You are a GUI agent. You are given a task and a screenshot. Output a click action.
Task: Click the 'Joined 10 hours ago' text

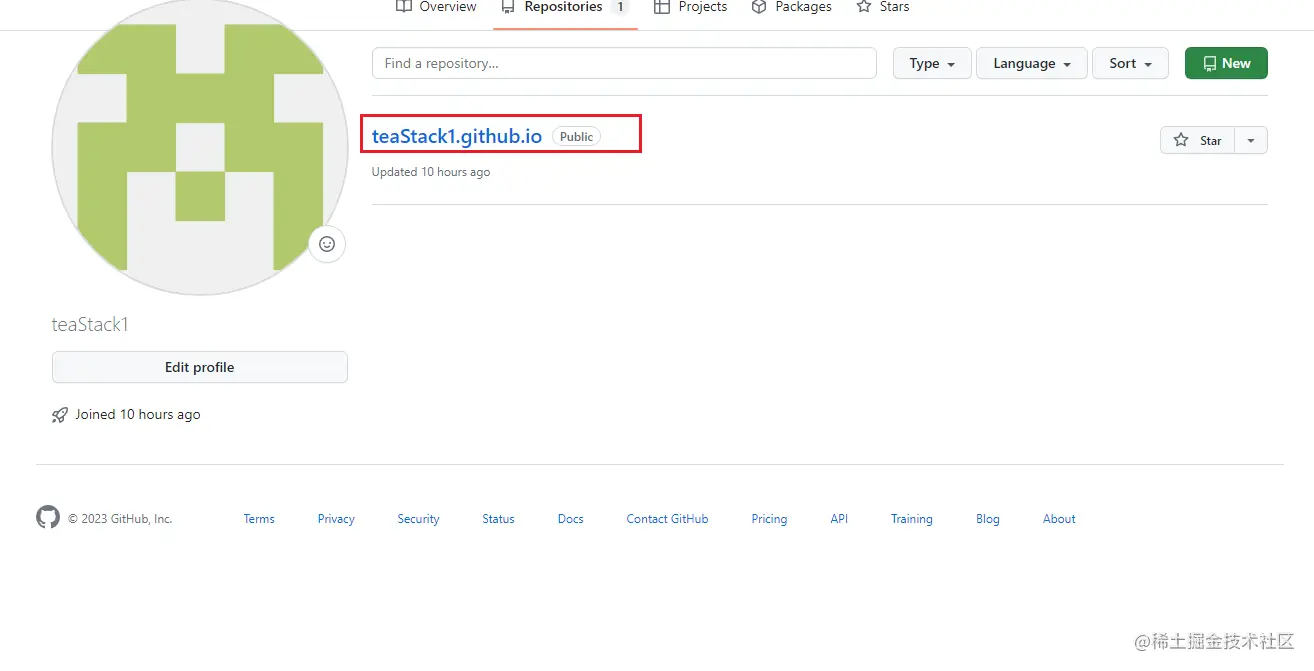pos(138,414)
